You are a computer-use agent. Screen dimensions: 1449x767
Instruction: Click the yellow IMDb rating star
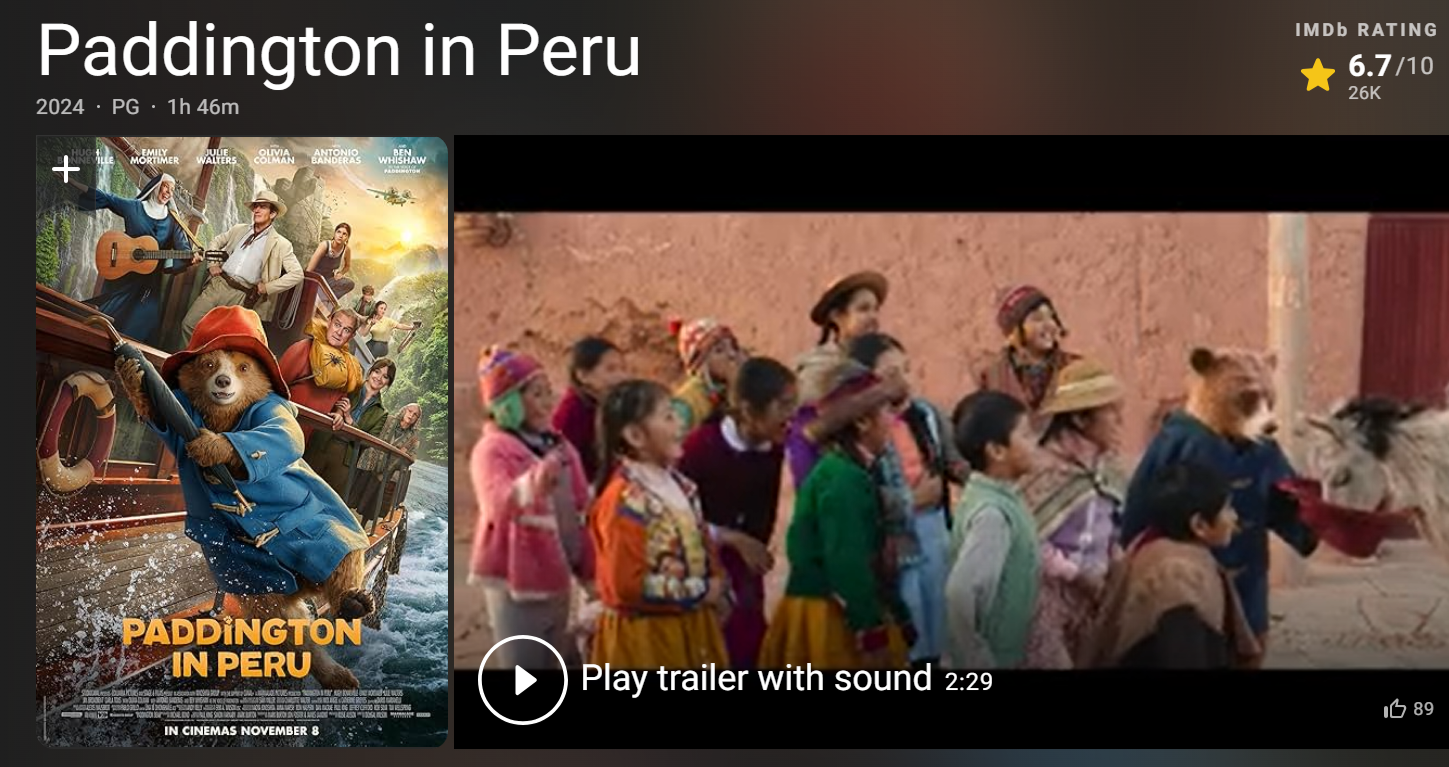tap(1318, 75)
